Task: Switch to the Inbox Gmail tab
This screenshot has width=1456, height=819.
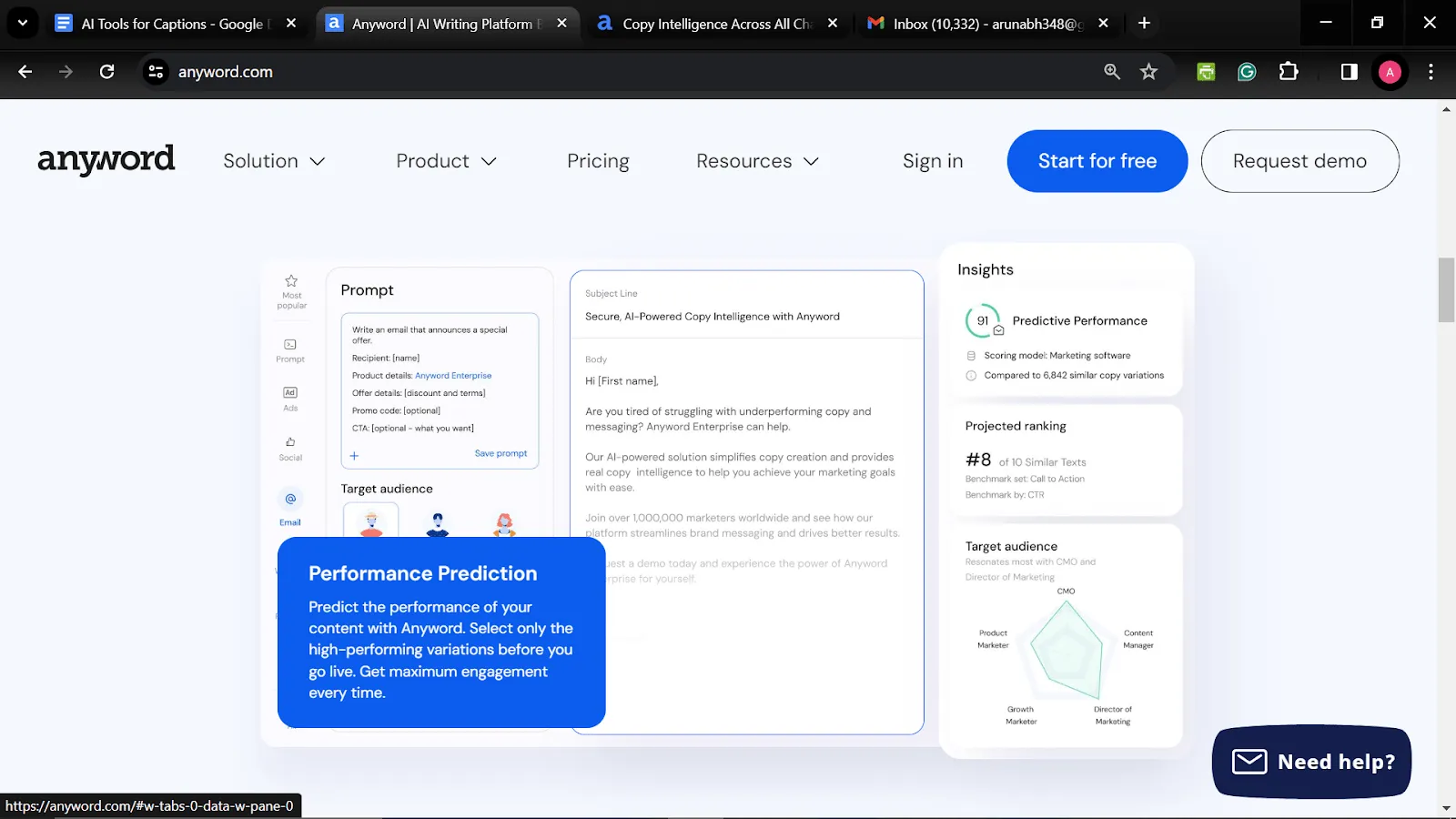Action: click(x=986, y=24)
